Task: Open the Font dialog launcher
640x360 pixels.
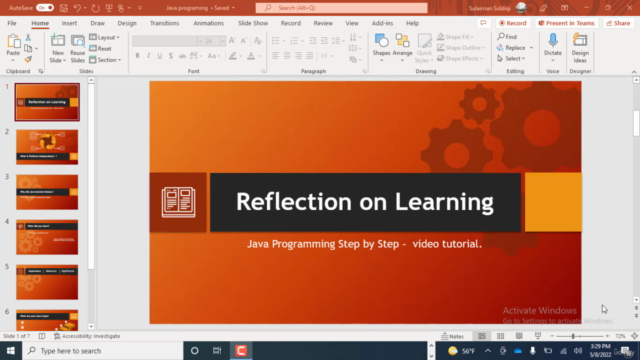Action: coord(263,71)
